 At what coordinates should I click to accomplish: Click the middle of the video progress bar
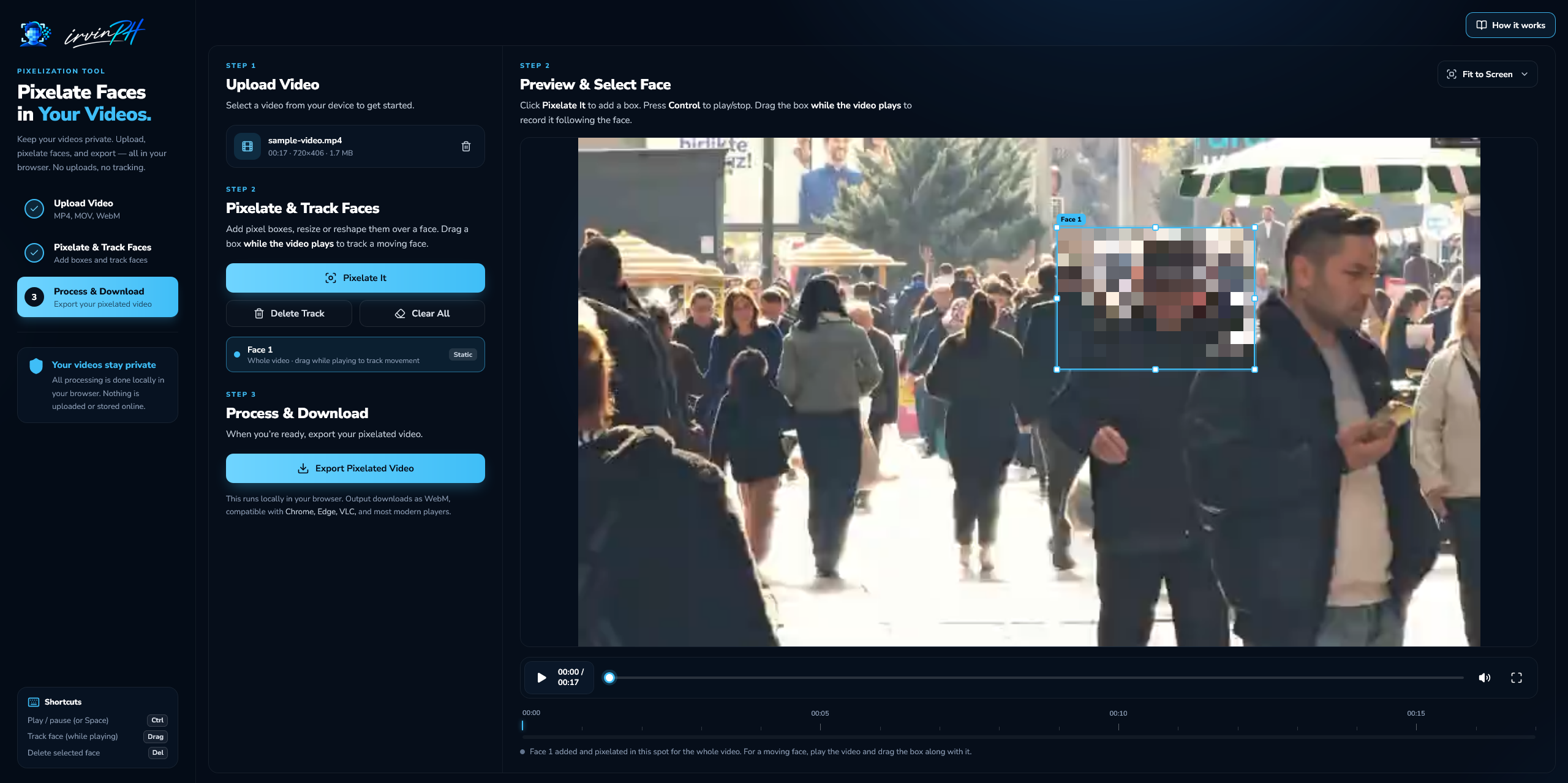pos(1036,678)
